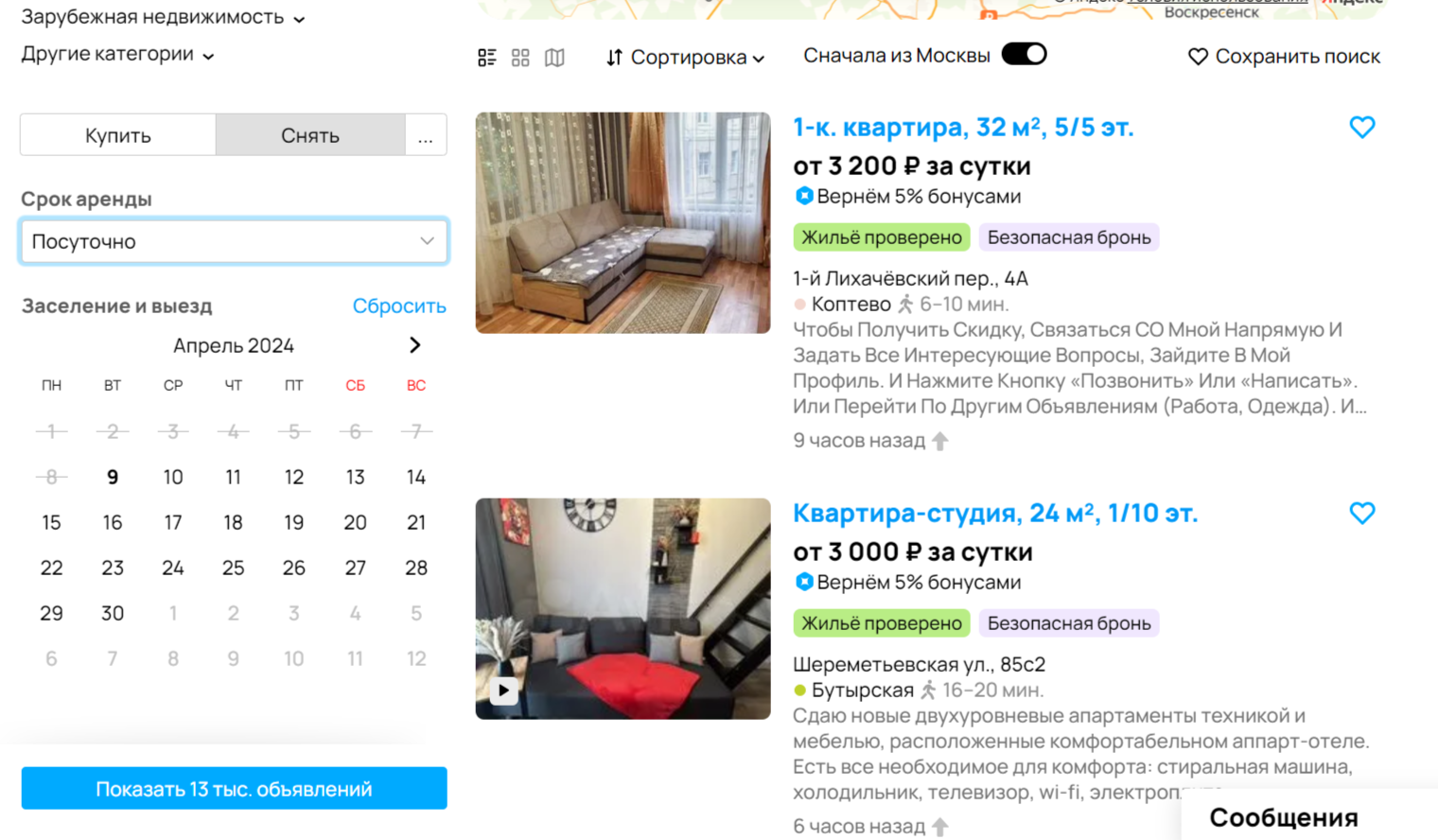Open '1-к. квартира, 32 м²' listing title

[x=962, y=127]
